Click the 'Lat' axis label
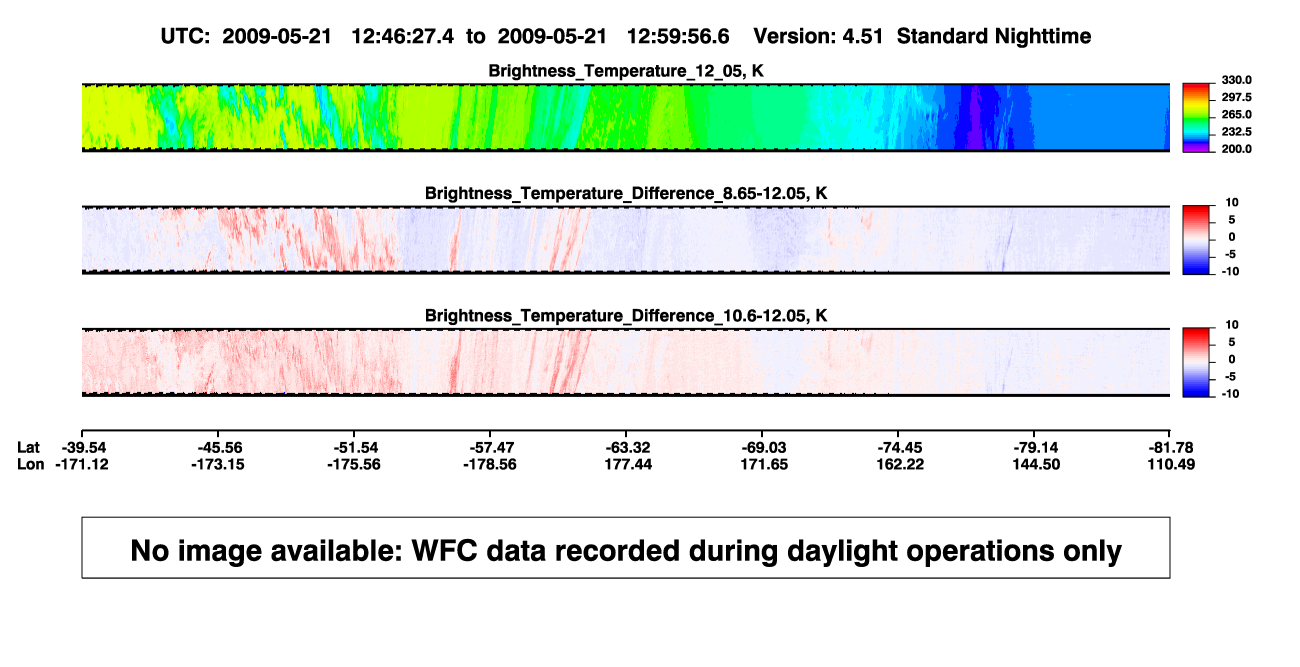The image size is (1300, 667). tap(29, 447)
